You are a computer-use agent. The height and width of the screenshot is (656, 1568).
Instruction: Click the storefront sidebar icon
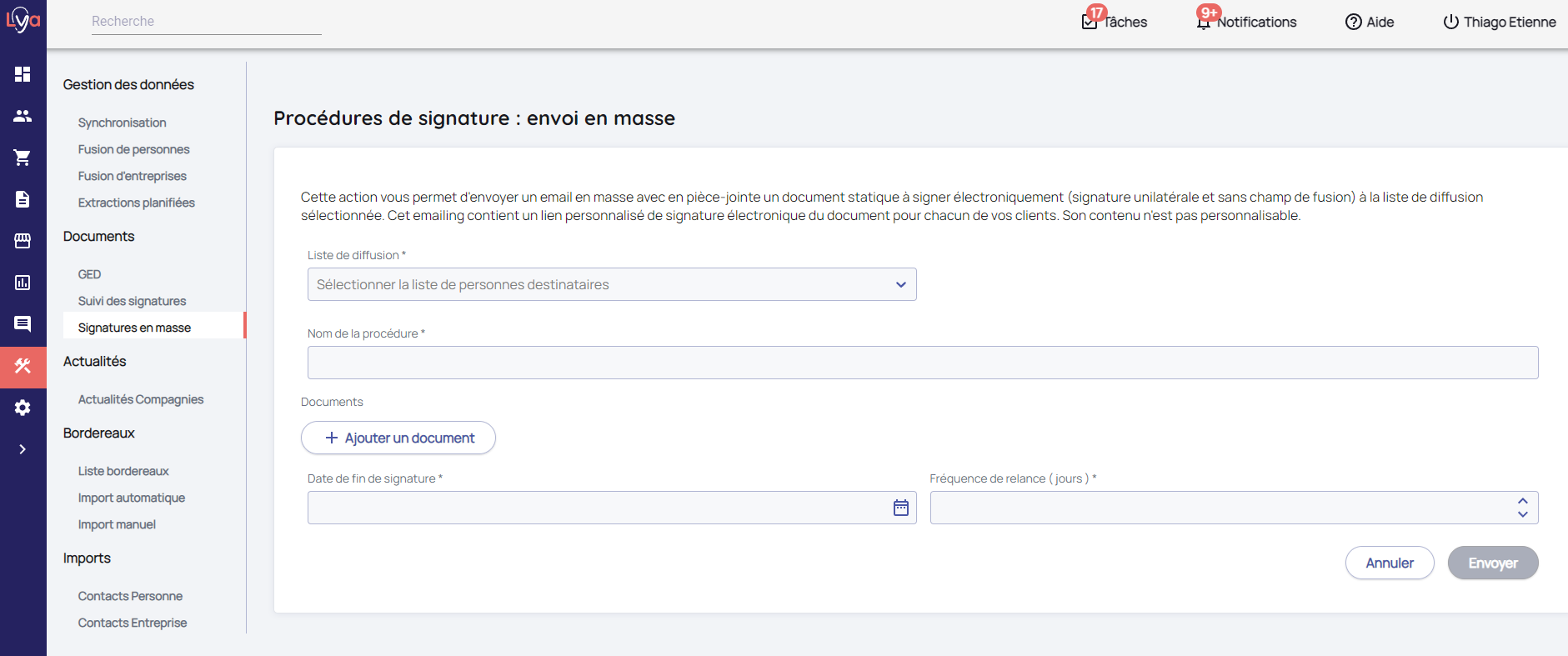pyautogui.click(x=23, y=241)
